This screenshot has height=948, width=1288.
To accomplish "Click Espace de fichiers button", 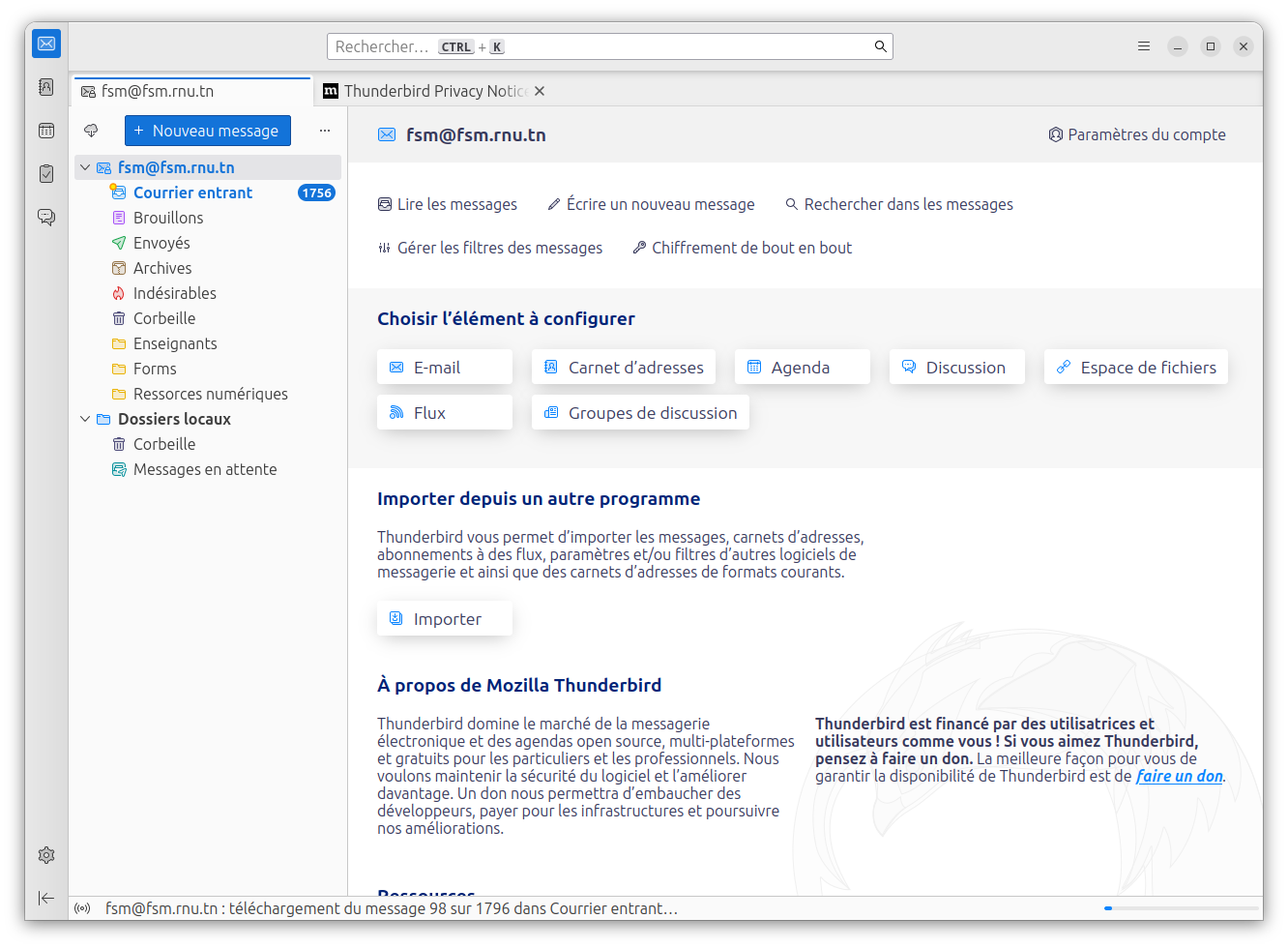I will [x=1136, y=368].
